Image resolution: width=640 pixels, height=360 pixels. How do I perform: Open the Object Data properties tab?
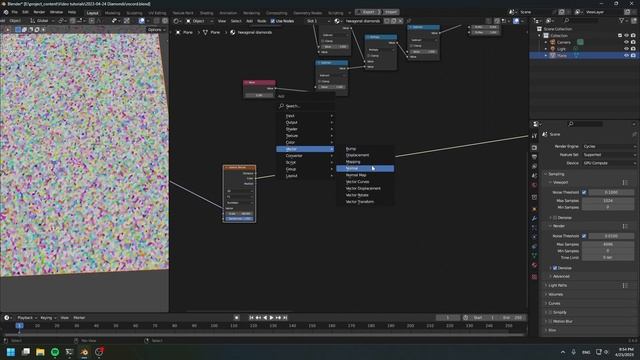[x=534, y=256]
